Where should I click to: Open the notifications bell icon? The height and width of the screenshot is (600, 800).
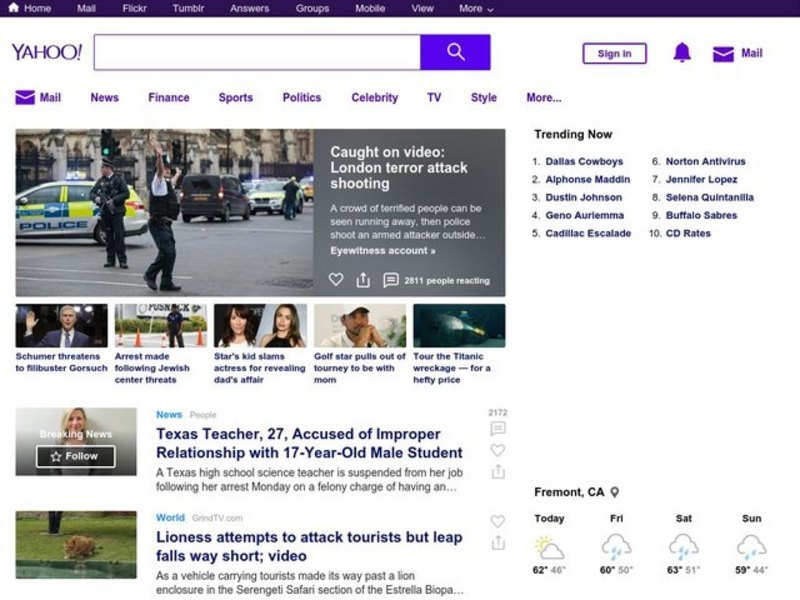(682, 53)
